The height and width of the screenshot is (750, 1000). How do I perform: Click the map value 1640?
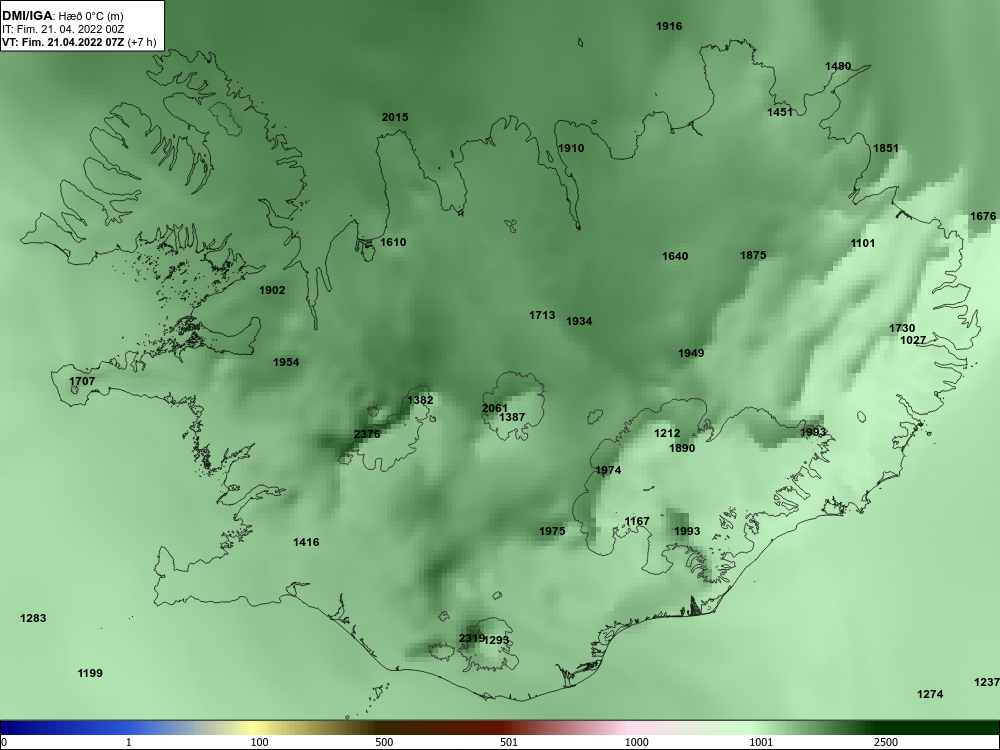click(675, 256)
